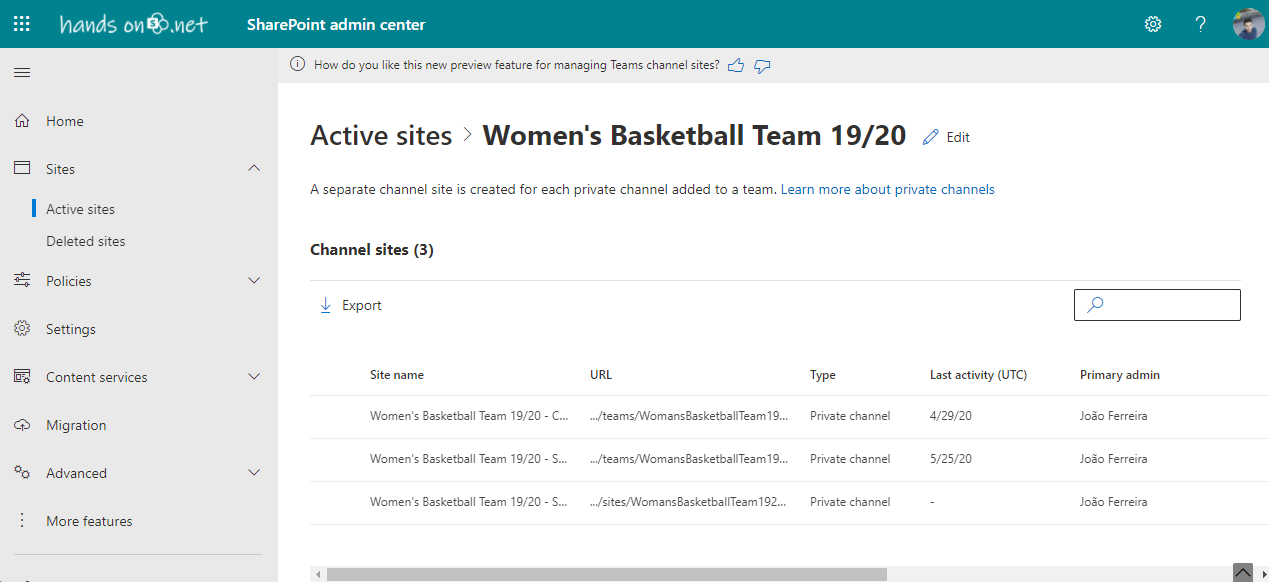Give thumbs down feedback on preview feature
The width and height of the screenshot is (1269, 582).
click(762, 65)
